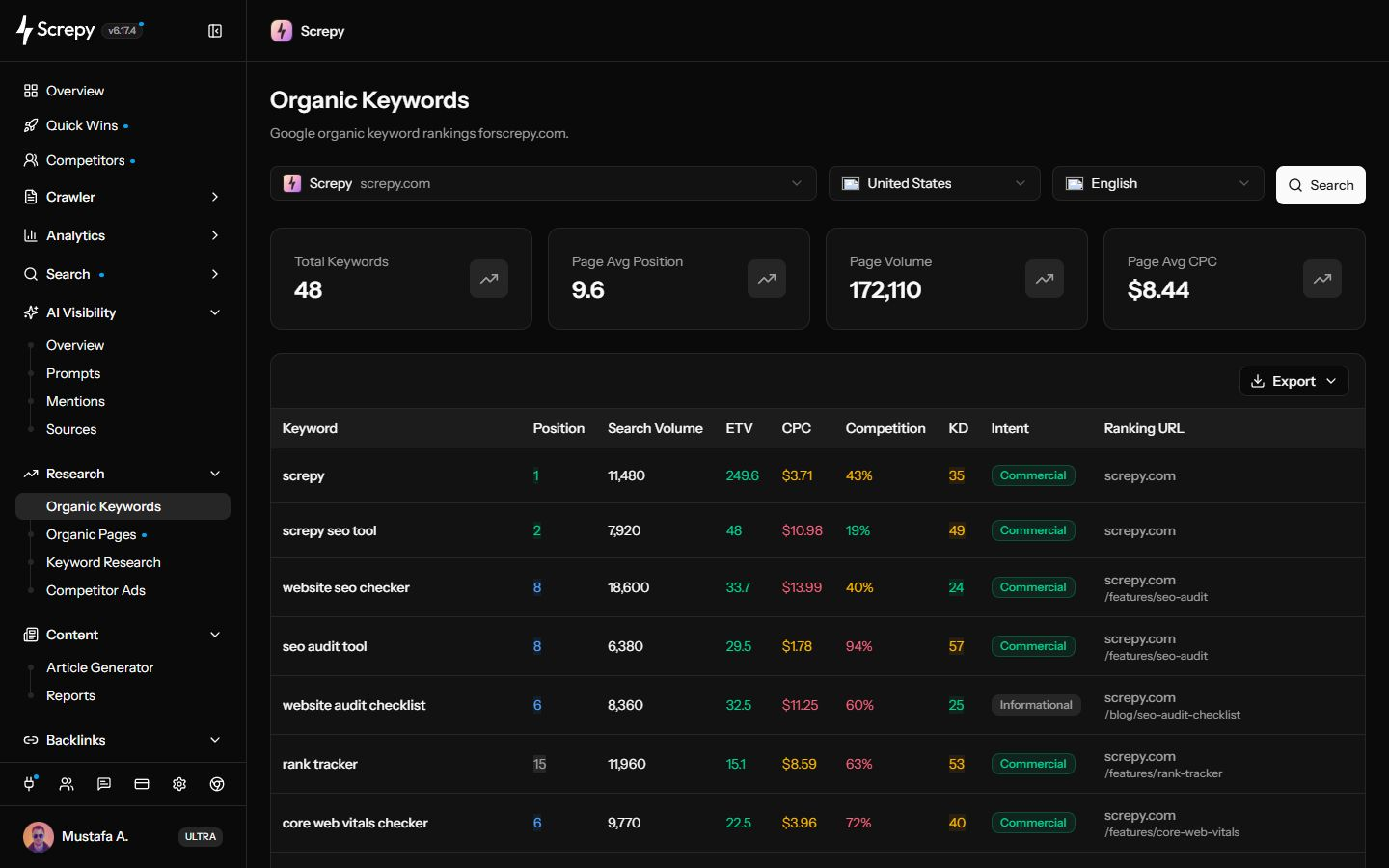The image size is (1389, 868).
Task: Open Competitors in the sidebar
Action: click(x=123, y=160)
